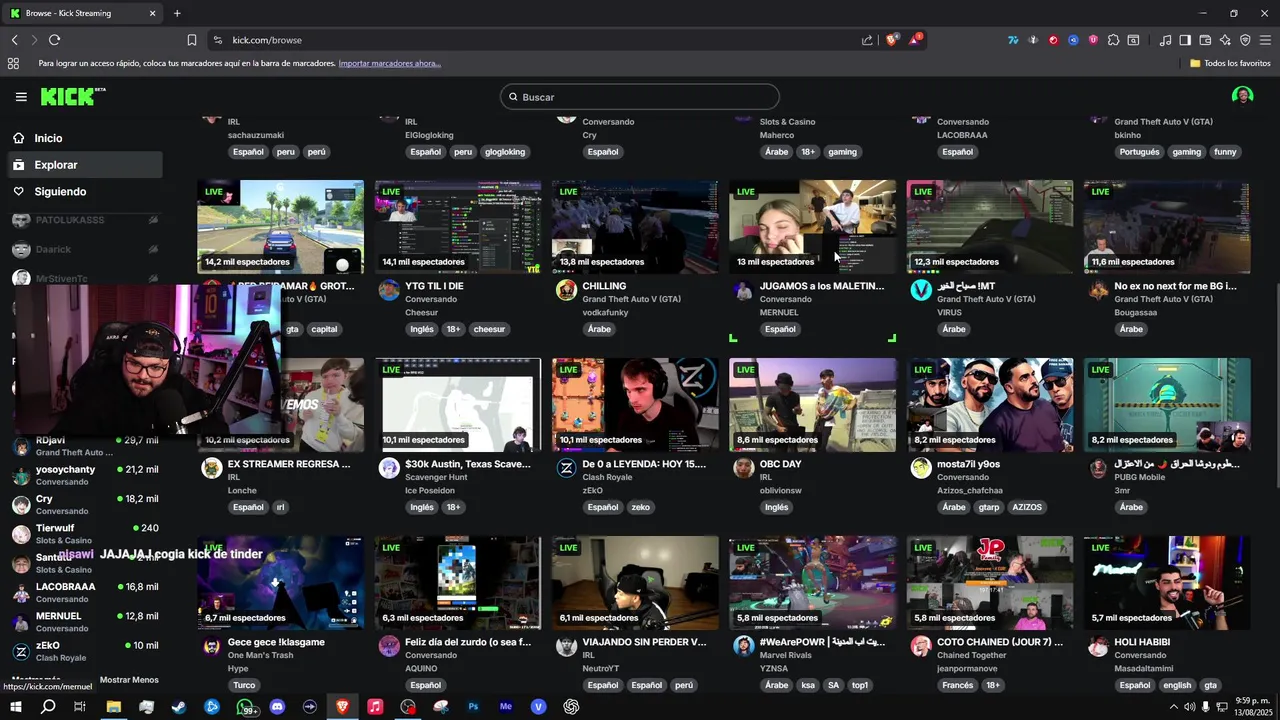This screenshot has width=1280, height=720.
Task: Open zEkO channel in followed list
Action: click(x=86, y=651)
